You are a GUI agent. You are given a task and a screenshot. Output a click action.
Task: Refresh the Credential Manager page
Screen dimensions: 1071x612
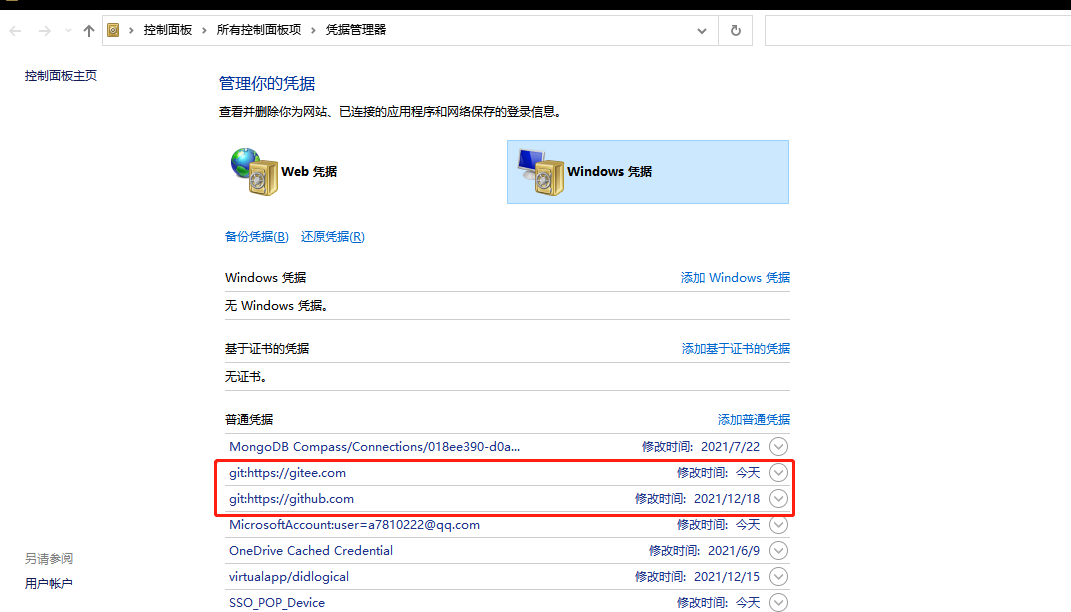coord(736,31)
